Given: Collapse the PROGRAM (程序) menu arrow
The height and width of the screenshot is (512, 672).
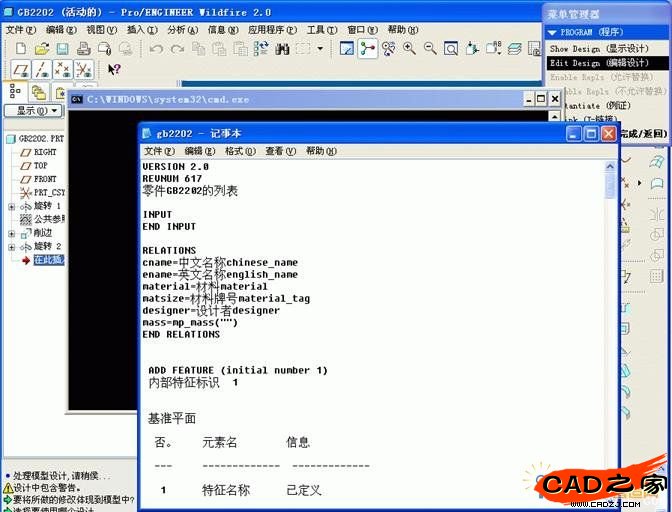Looking at the screenshot, I should (x=552, y=33).
